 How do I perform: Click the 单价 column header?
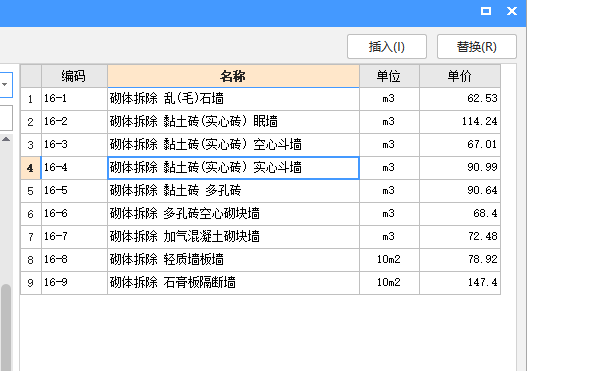460,76
